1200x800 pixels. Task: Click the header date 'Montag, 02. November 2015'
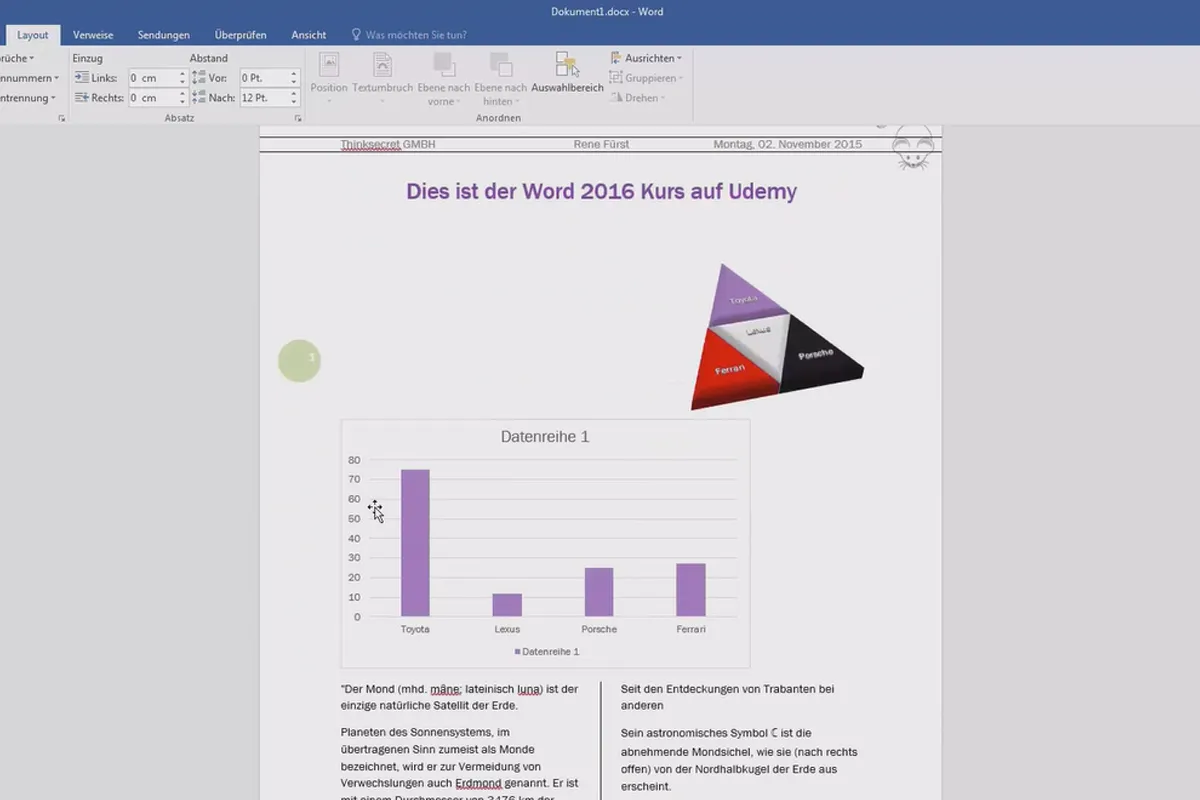tap(787, 145)
